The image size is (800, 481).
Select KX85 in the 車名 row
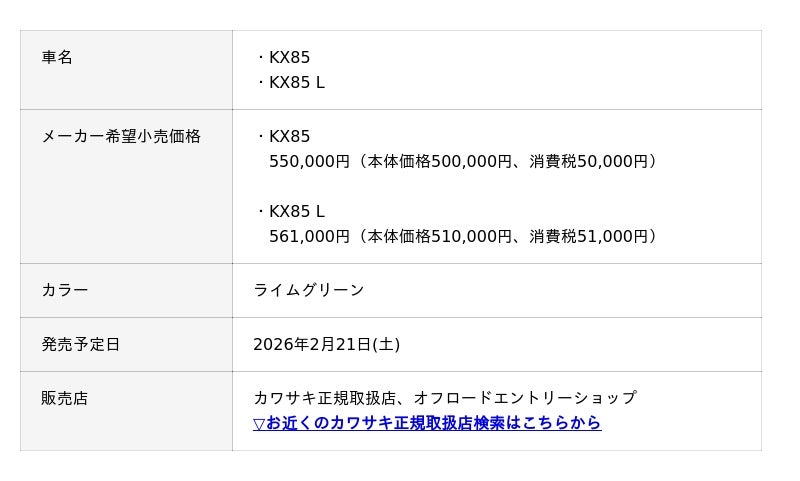pos(289,58)
